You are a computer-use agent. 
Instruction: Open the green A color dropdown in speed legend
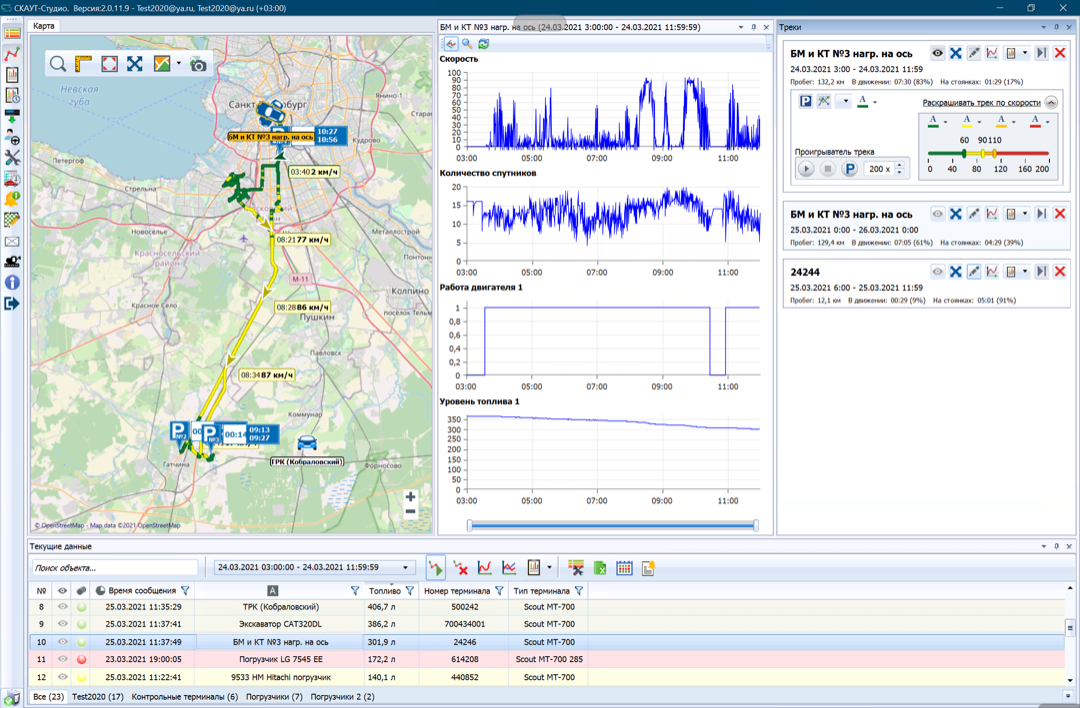pos(945,122)
